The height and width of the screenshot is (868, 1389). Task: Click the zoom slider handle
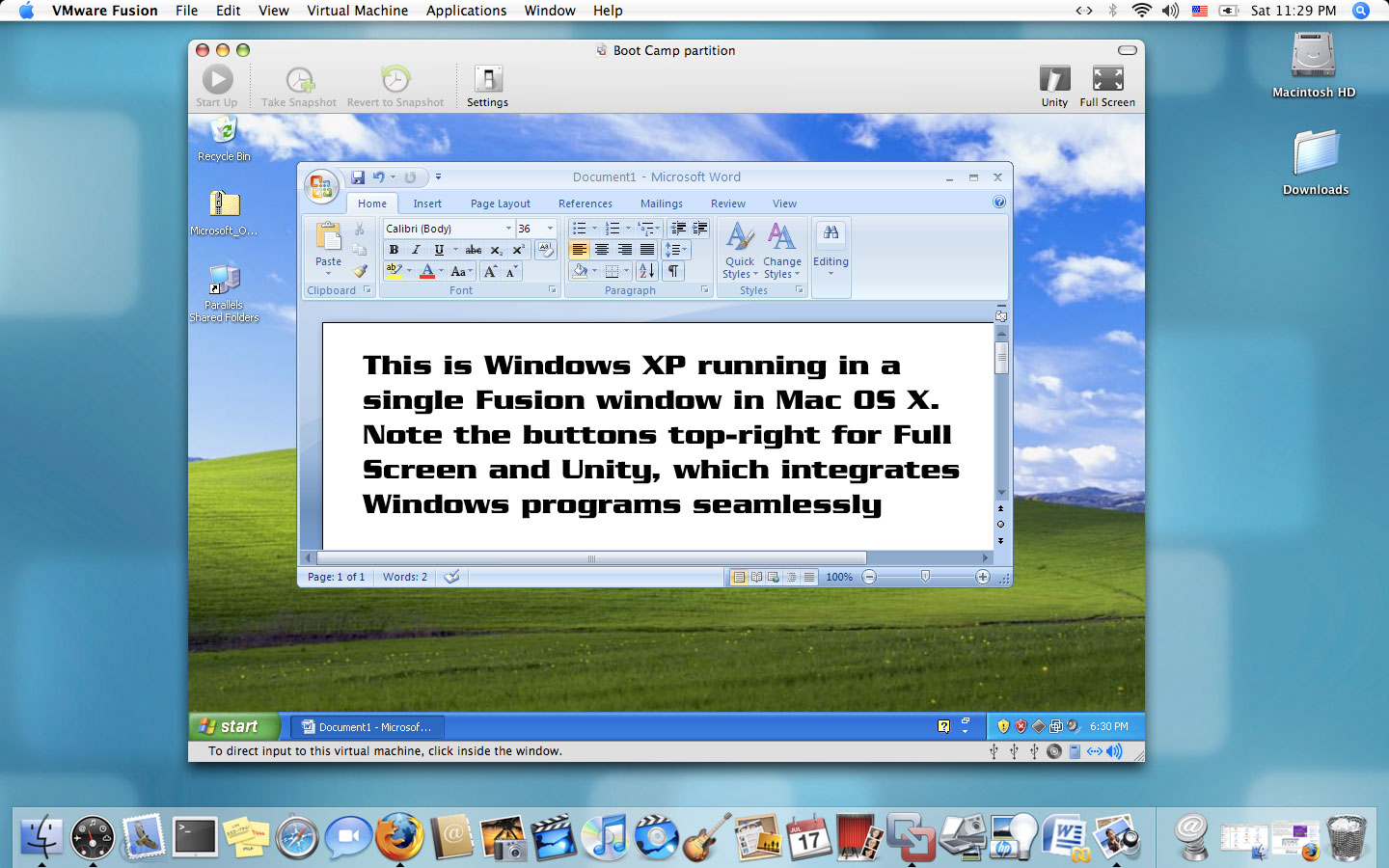(925, 576)
